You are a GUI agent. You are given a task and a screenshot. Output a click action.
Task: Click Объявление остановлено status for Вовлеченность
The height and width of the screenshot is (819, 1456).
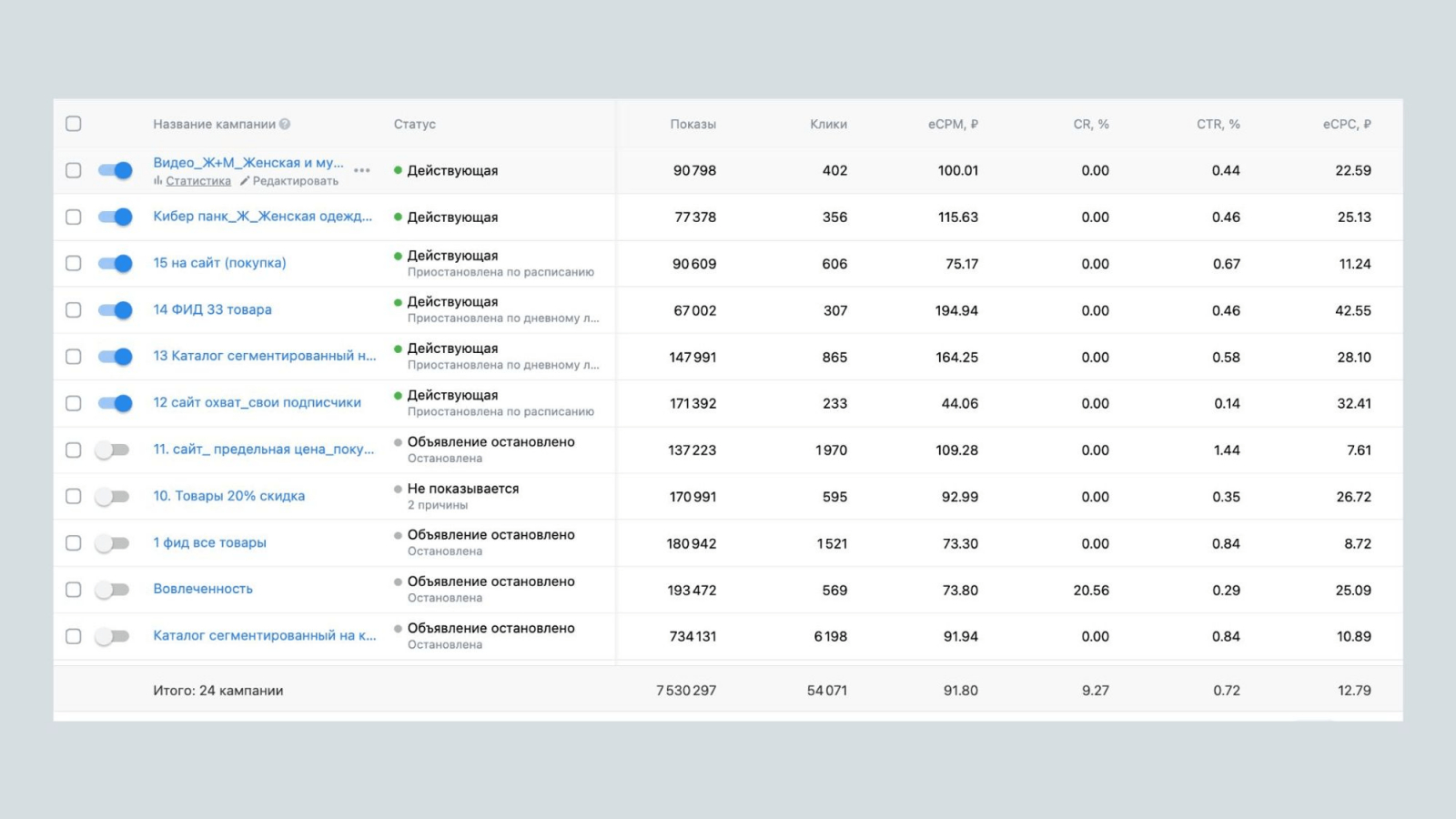[491, 581]
